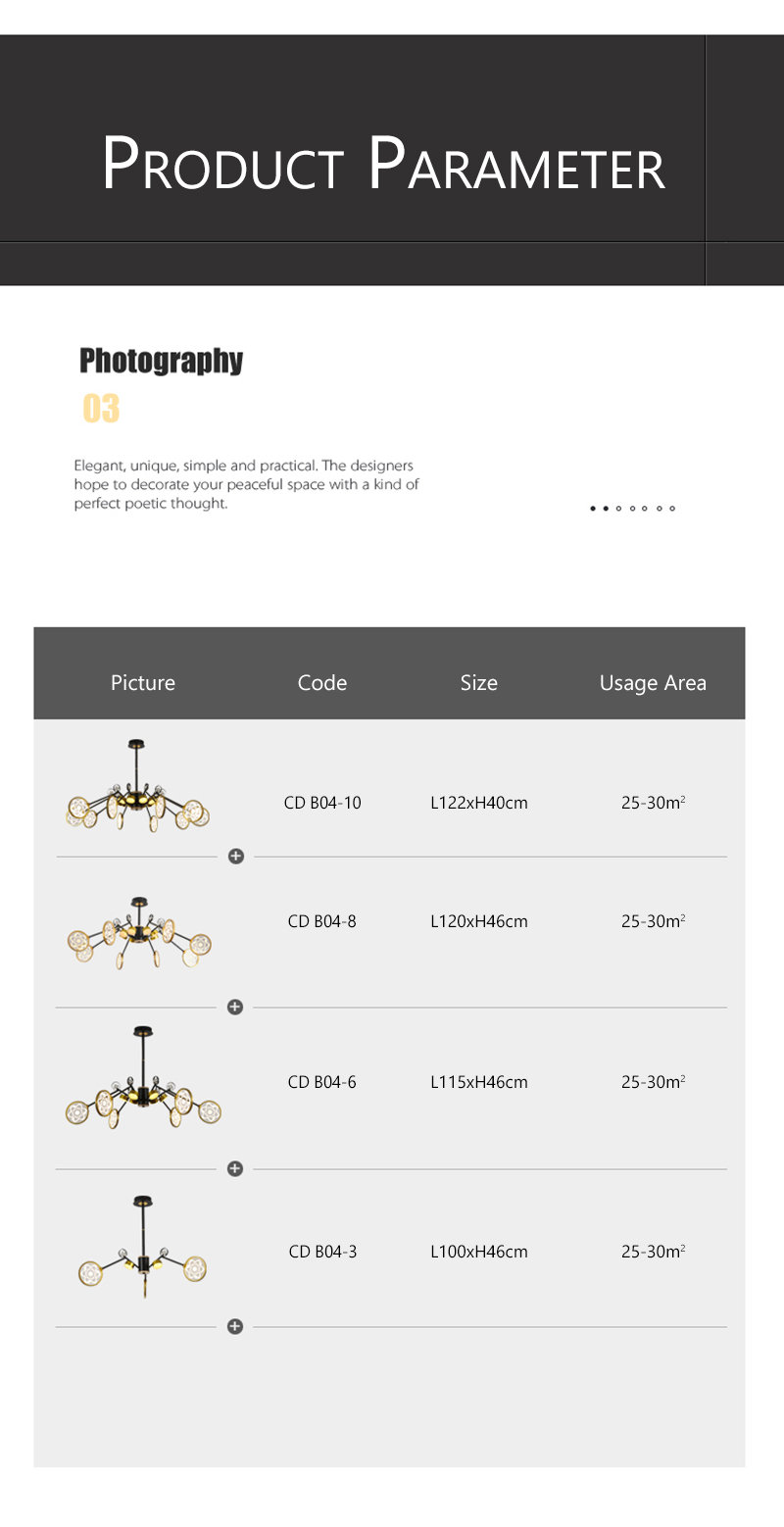Select the first filled pagination dot
This screenshot has height=1527, width=784.
[x=593, y=509]
